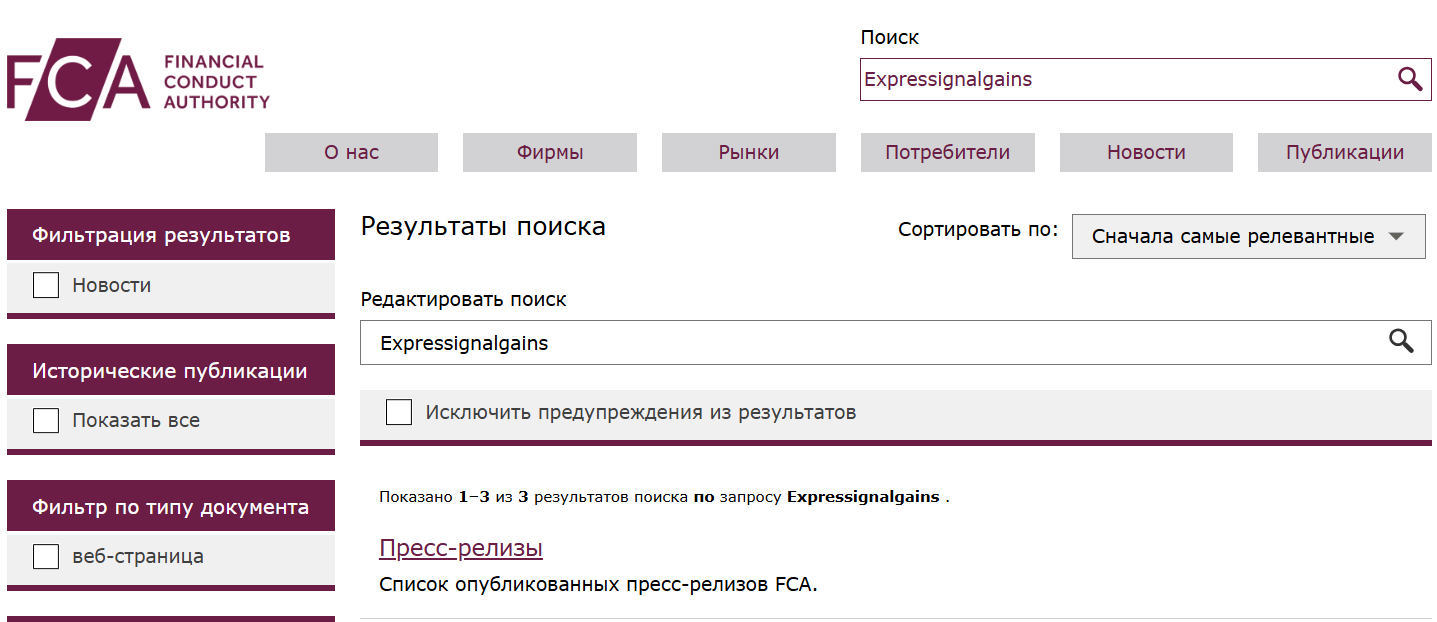The width and height of the screenshot is (1437, 622).
Task: Open the Фирмы menu
Action: pos(550,153)
